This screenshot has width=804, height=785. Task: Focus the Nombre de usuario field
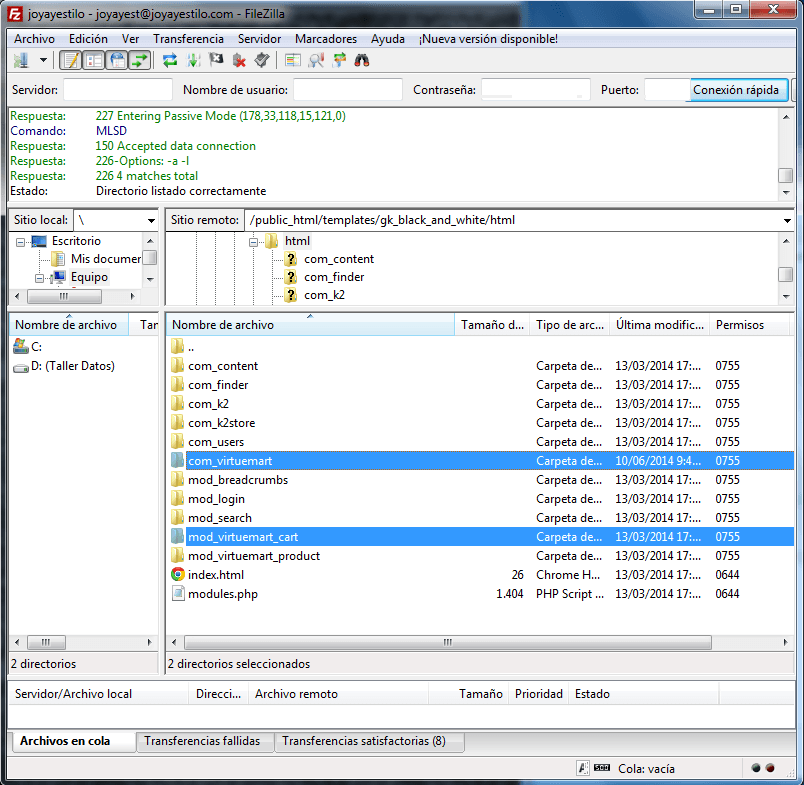348,90
